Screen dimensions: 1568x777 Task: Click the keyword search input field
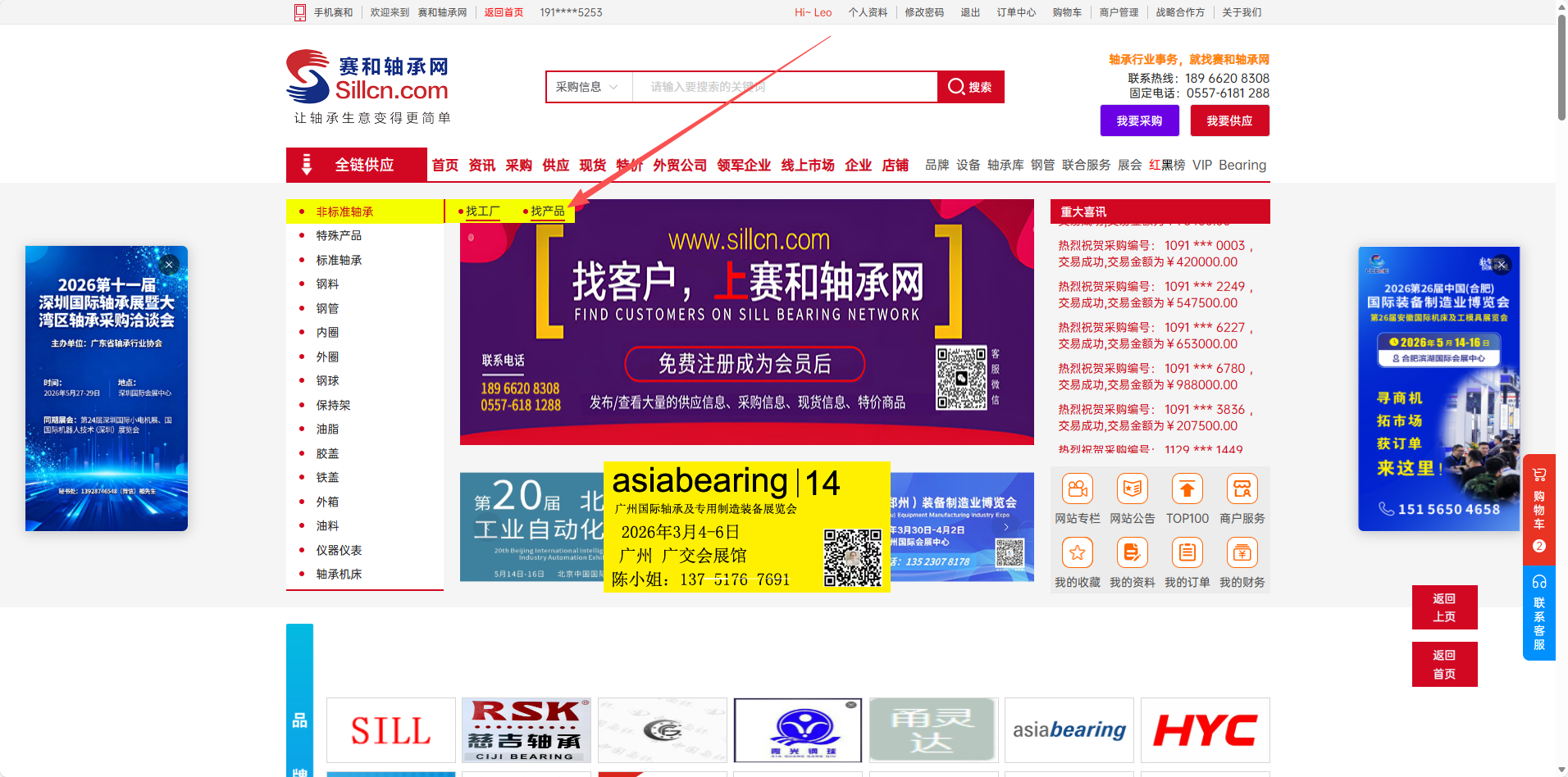pyautogui.click(x=783, y=87)
